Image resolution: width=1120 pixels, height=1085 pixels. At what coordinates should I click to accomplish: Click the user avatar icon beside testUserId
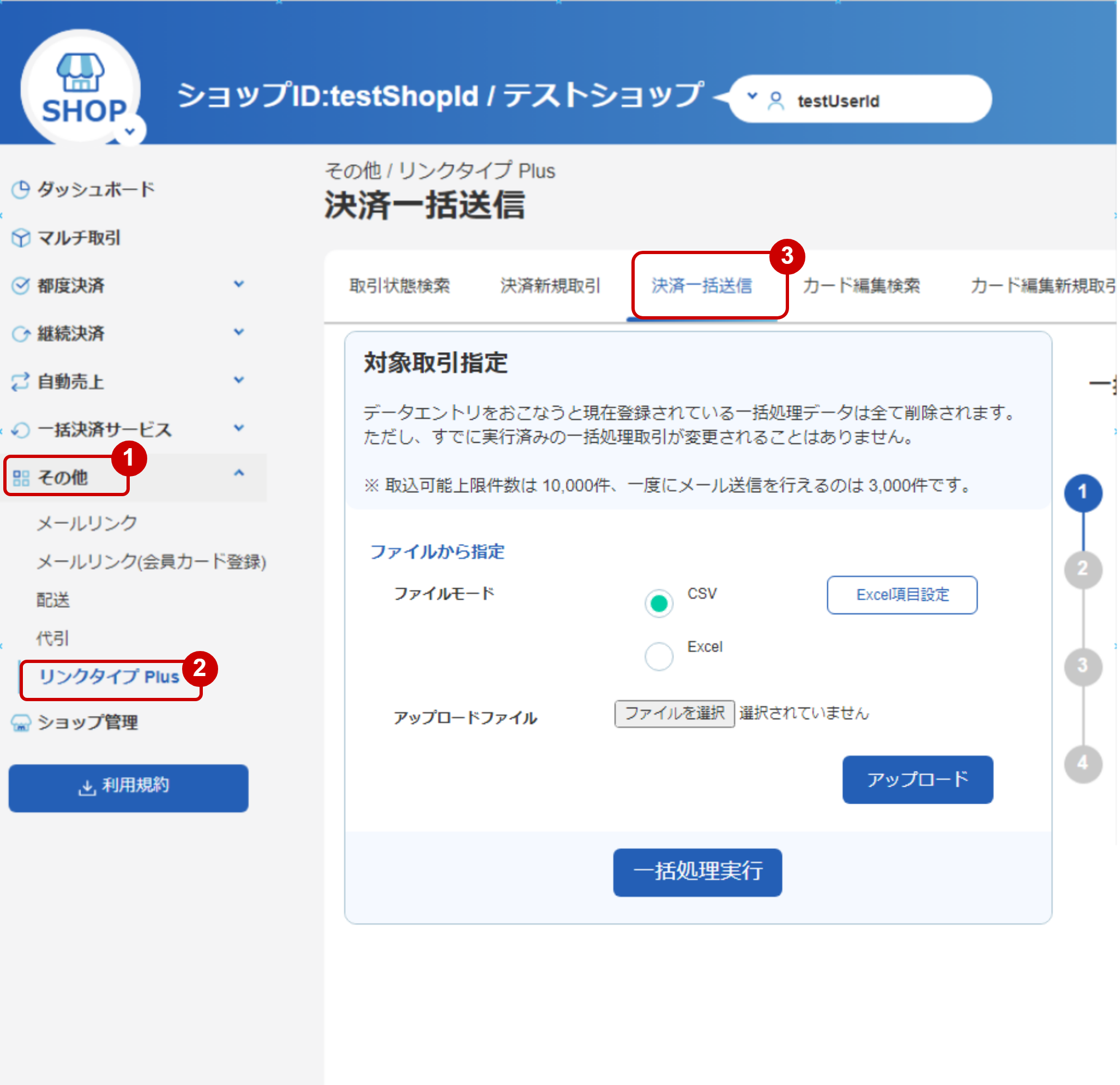pyautogui.click(x=775, y=101)
